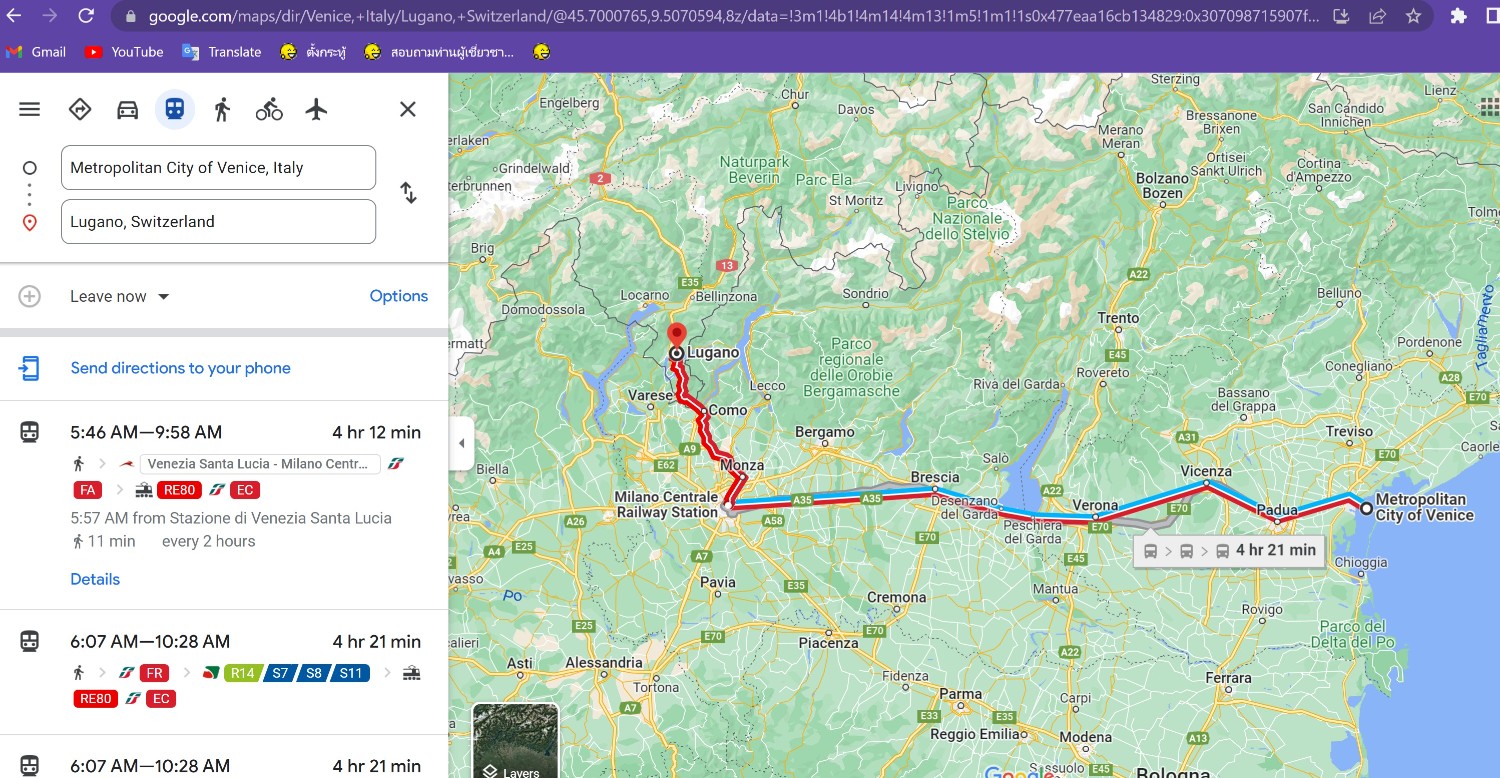Image resolution: width=1500 pixels, height=778 pixels.
Task: Click the 4 hr 21 min route tooltip on map
Action: point(1229,551)
